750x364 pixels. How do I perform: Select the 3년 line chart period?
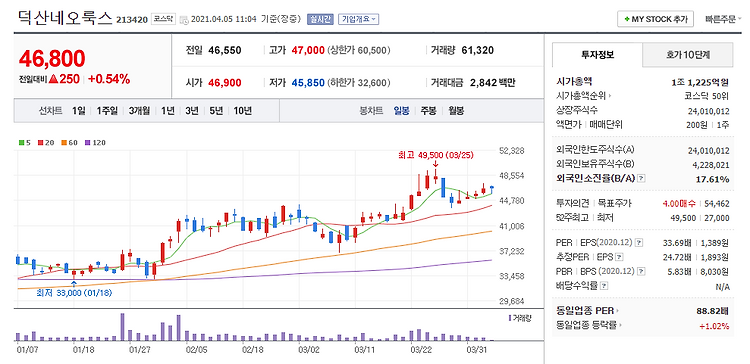click(x=192, y=111)
